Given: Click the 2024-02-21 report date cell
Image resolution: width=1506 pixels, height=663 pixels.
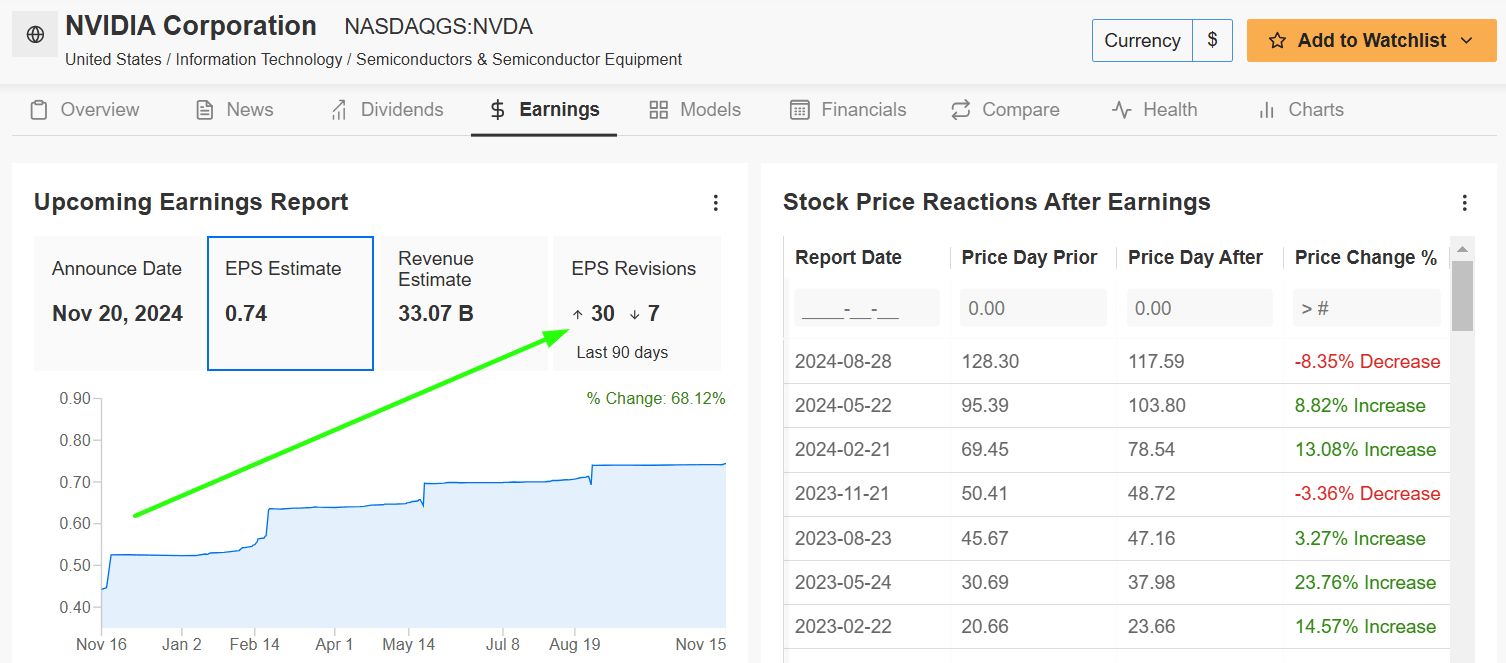Looking at the screenshot, I should click(x=867, y=450).
